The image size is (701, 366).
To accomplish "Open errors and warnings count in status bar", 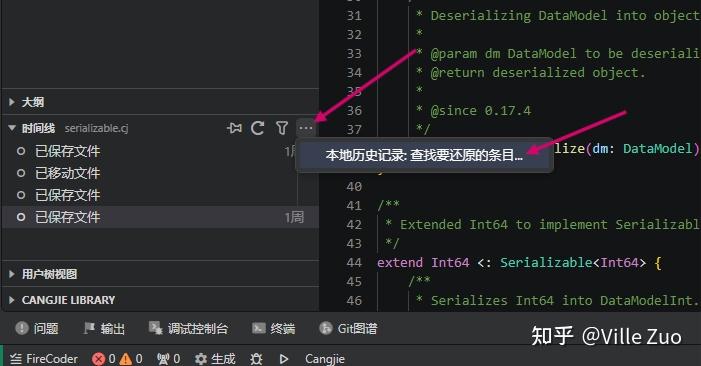I will pos(117,358).
